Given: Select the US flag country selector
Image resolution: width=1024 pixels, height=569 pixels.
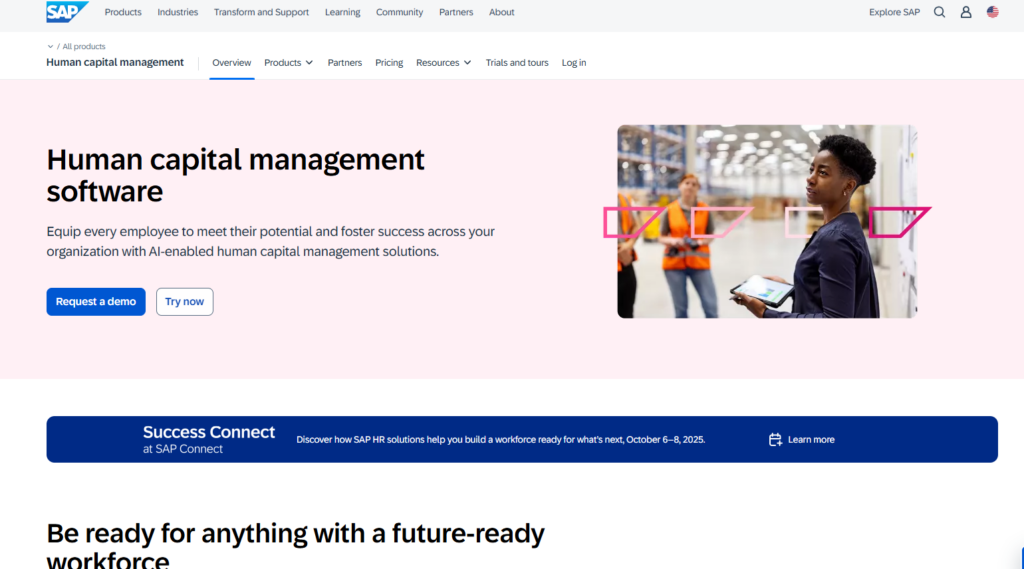Looking at the screenshot, I should click(992, 12).
